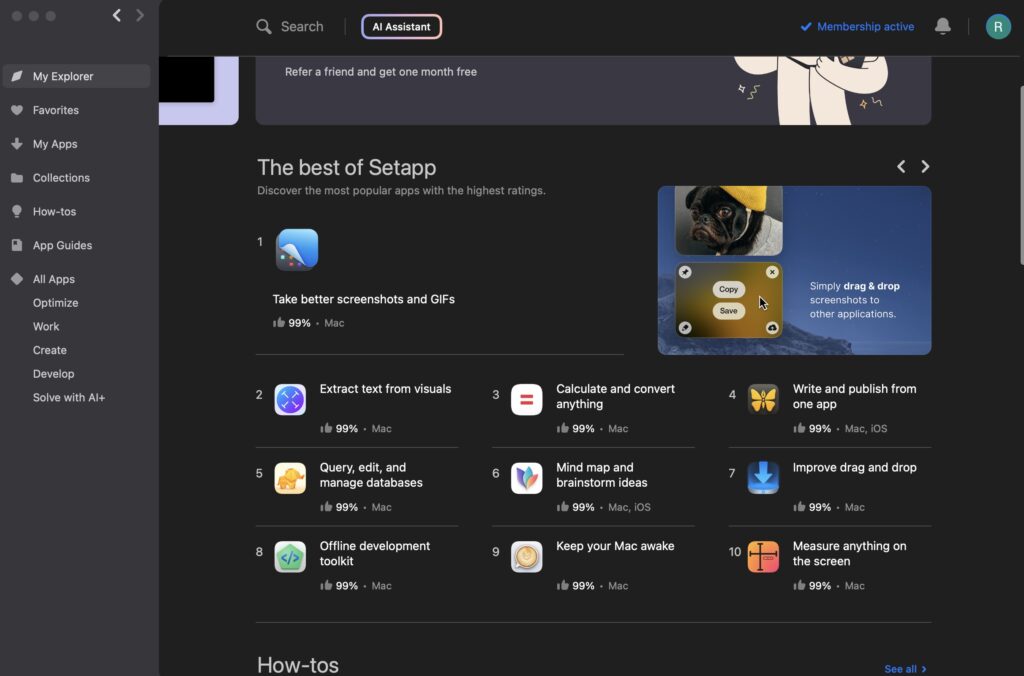
Task: Click the title Take better screenshots and GIFs
Action: point(364,299)
